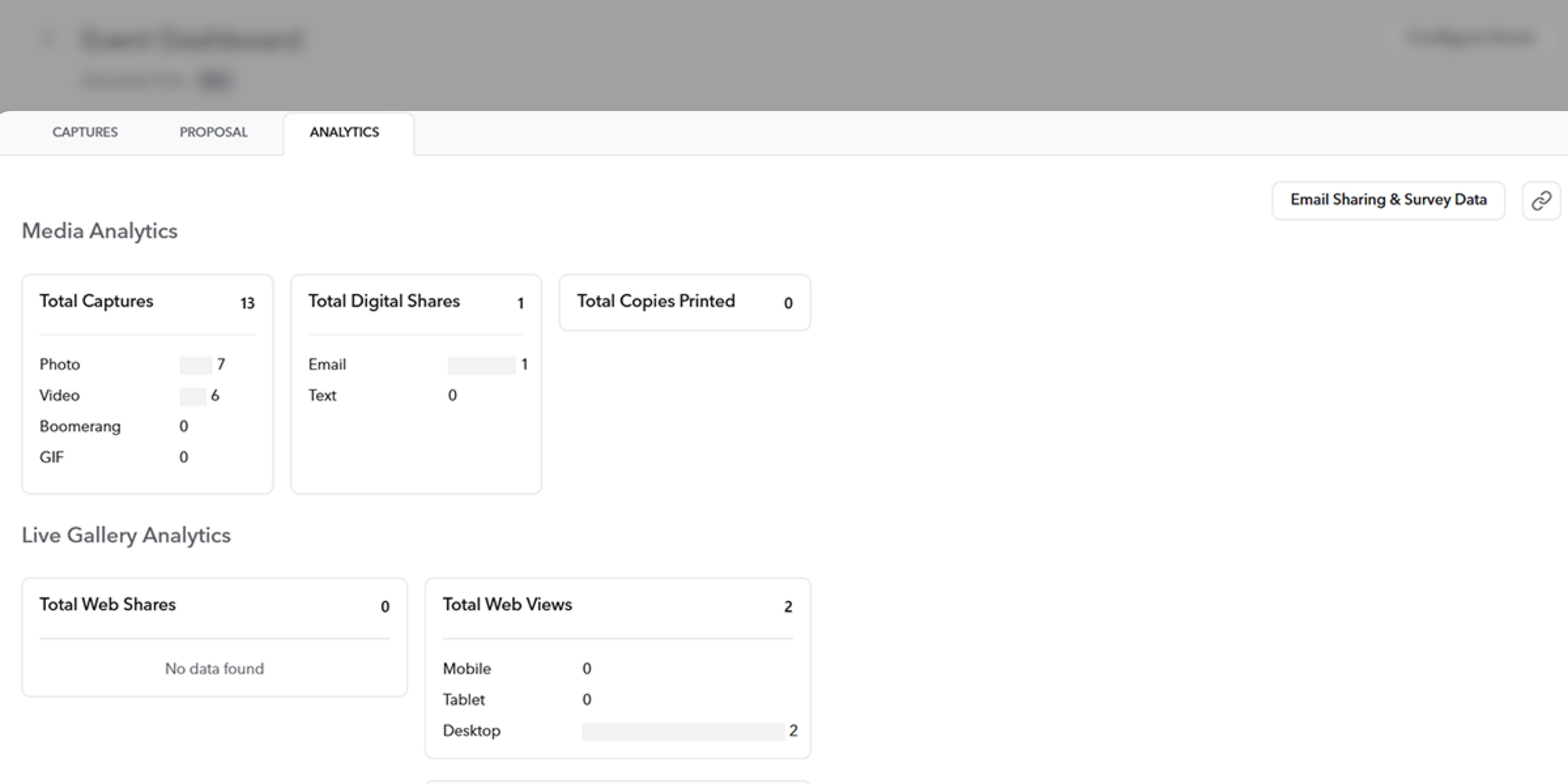
Task: Click the Email shares bar
Action: click(x=482, y=365)
